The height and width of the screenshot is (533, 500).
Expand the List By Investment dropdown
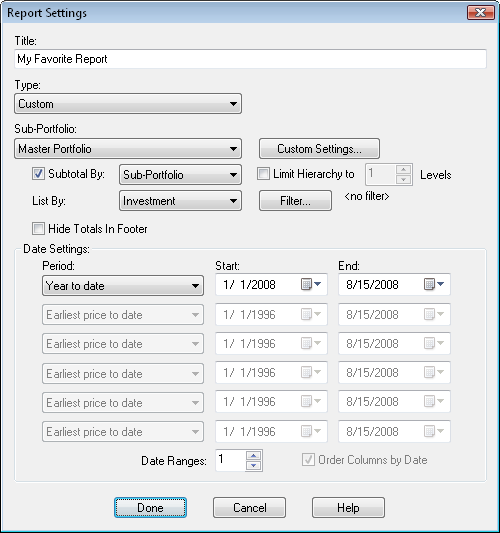pyautogui.click(x=180, y=201)
